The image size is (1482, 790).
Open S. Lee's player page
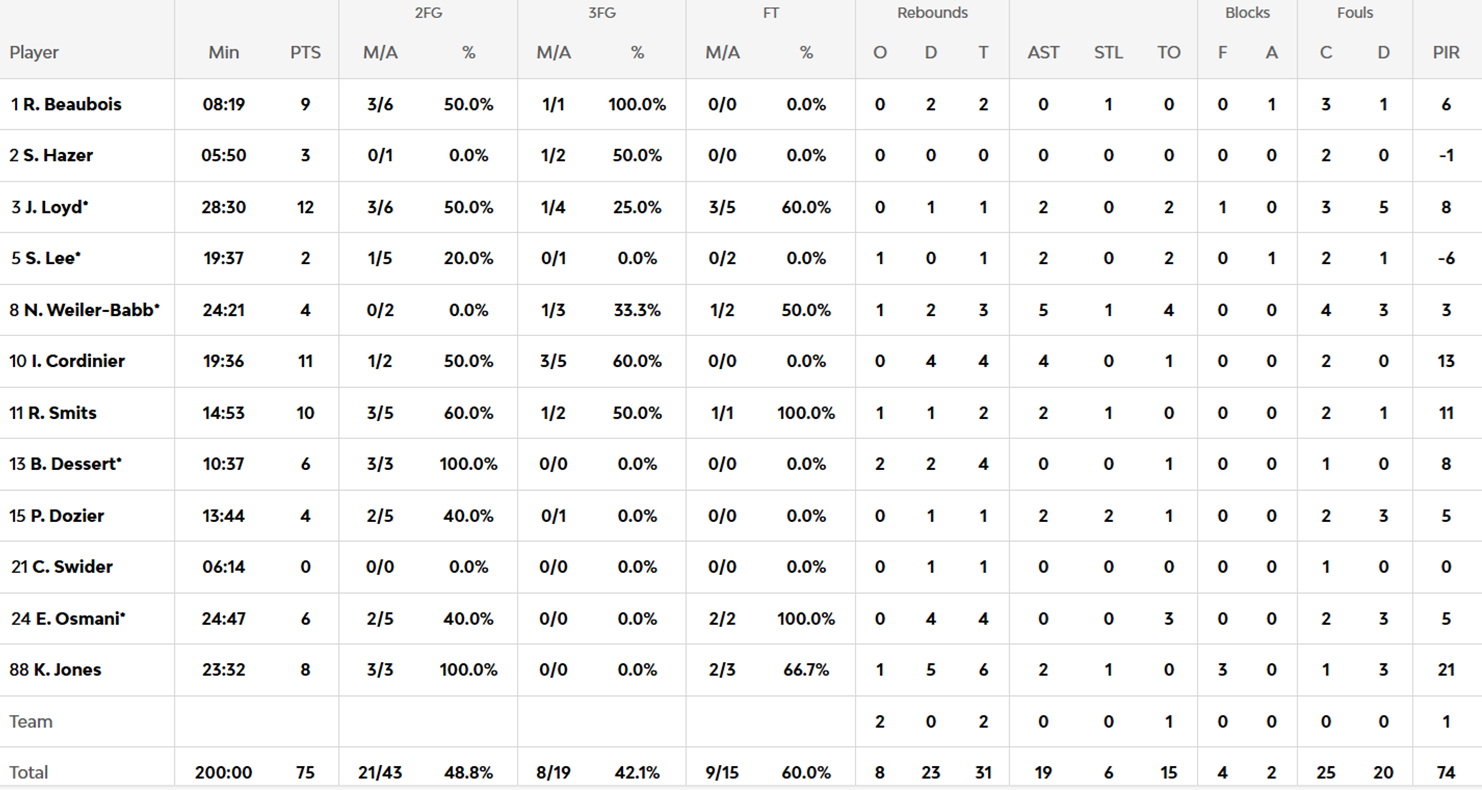(x=52, y=258)
